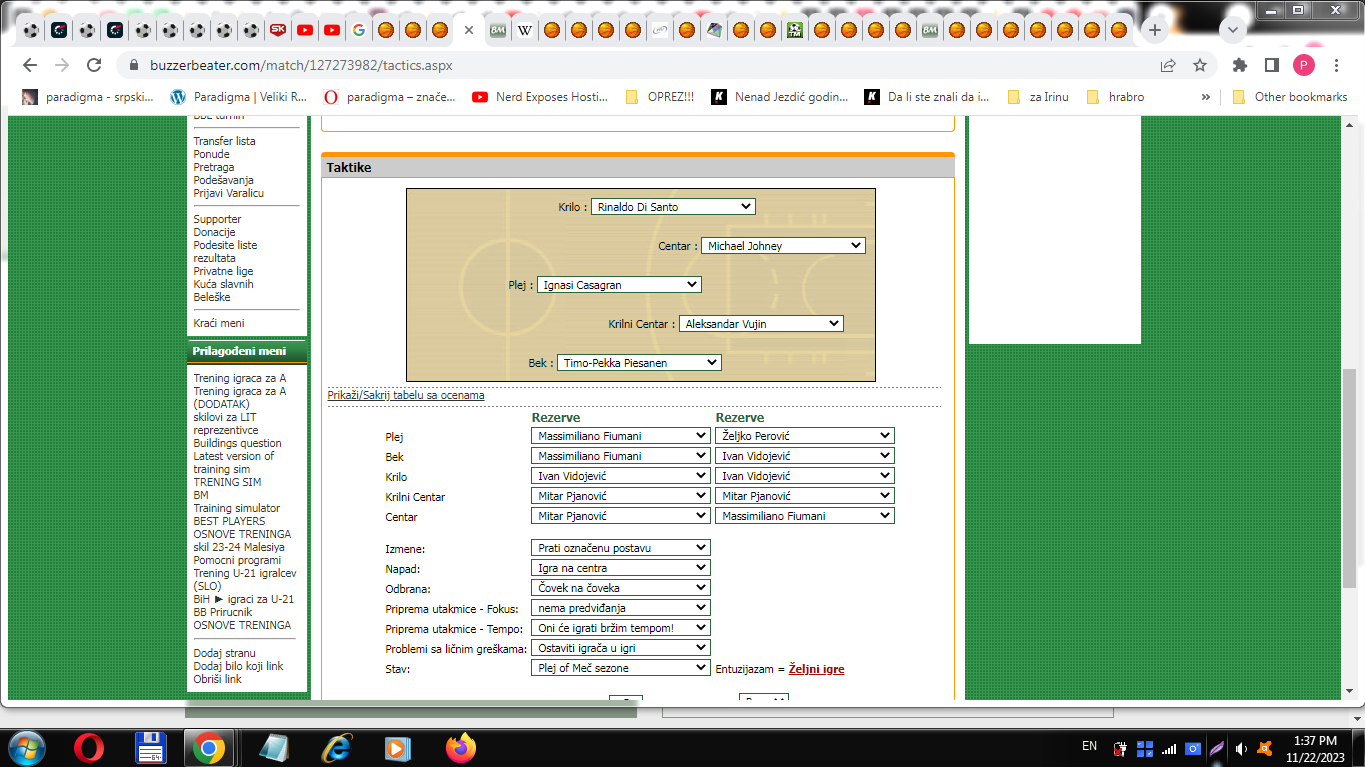Click 'Obriši link' in custom menu

218,679
